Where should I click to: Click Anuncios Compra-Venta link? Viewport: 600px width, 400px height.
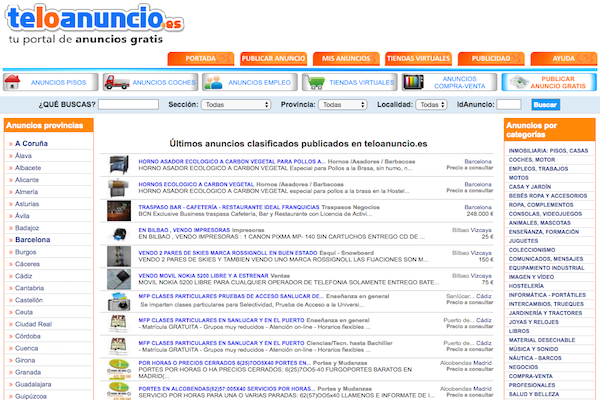(460, 82)
